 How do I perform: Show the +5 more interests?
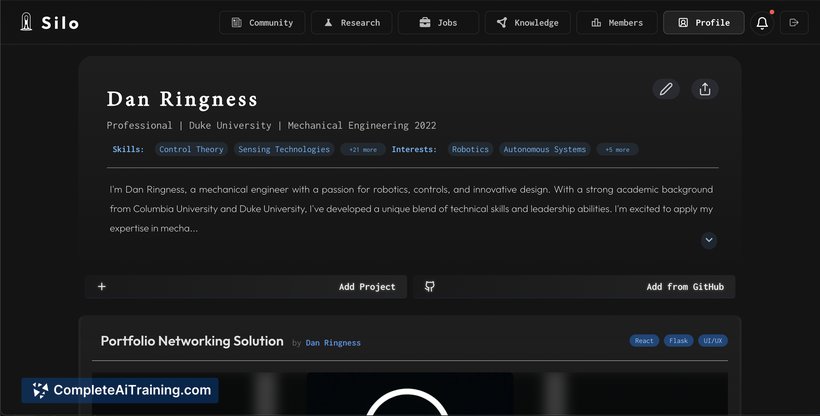[617, 150]
